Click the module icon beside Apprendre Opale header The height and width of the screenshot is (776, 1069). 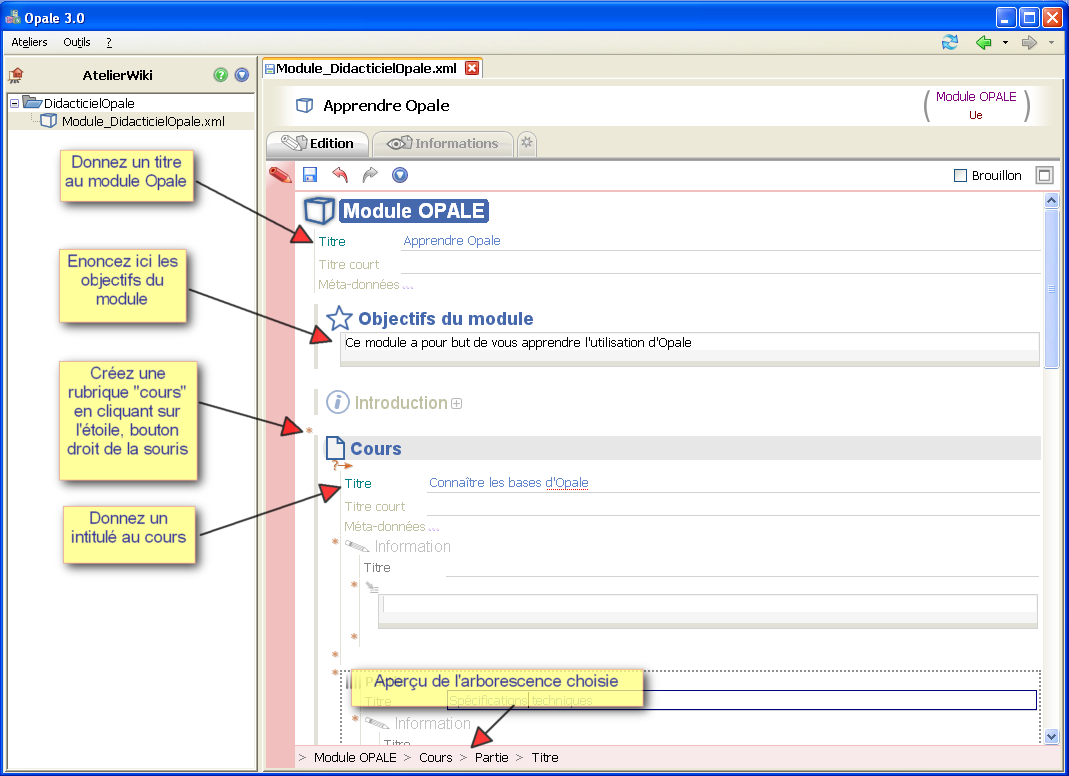pyautogui.click(x=305, y=106)
